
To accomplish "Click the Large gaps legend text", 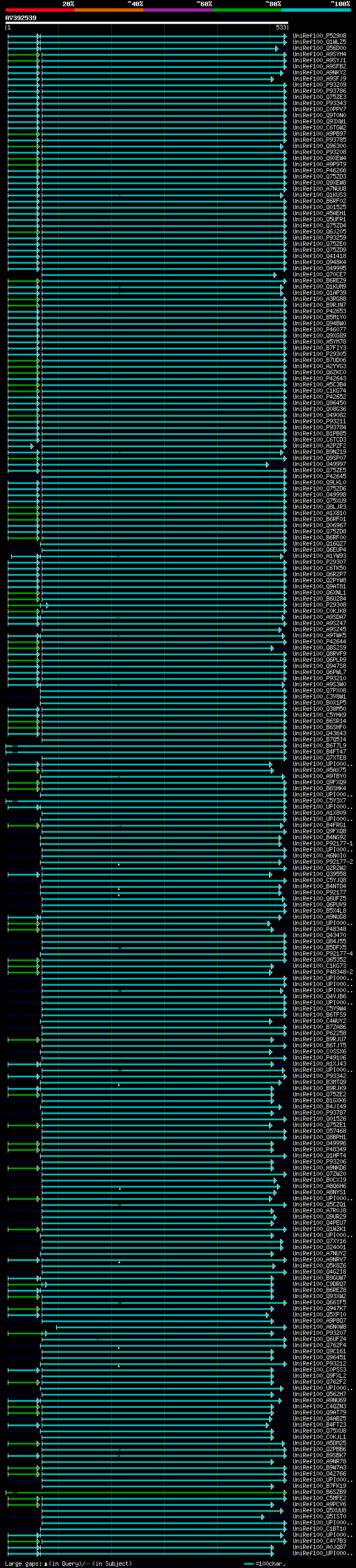I will click(x=68, y=1564).
